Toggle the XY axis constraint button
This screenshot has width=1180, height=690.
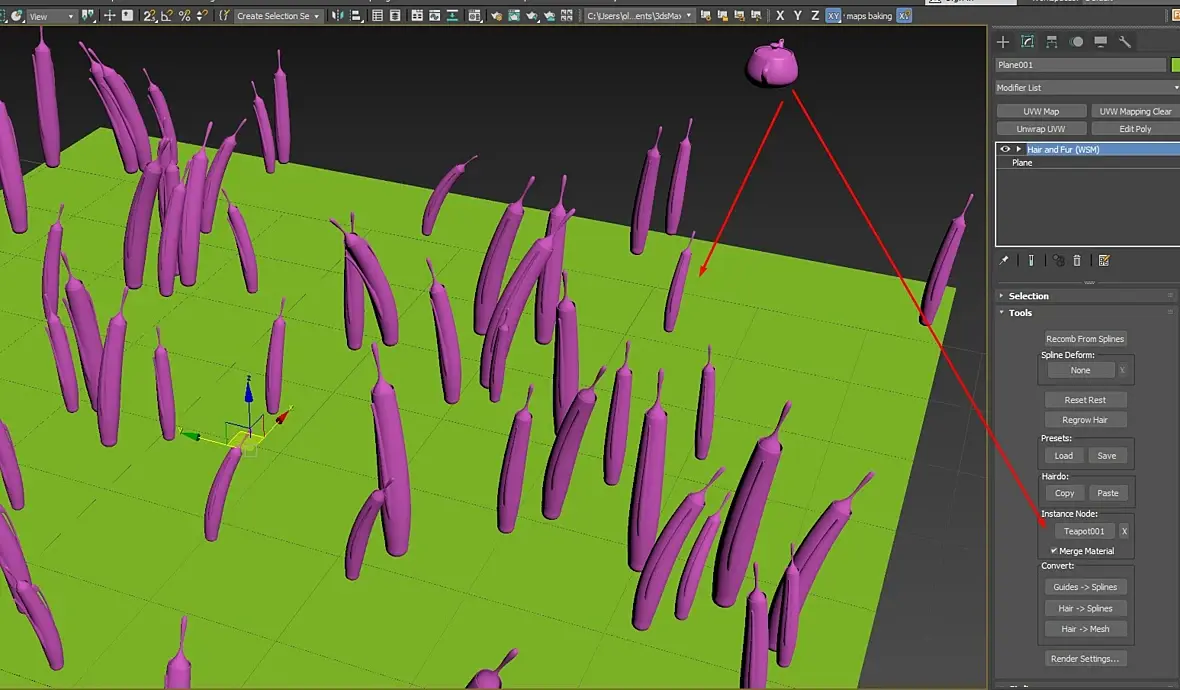tap(833, 15)
